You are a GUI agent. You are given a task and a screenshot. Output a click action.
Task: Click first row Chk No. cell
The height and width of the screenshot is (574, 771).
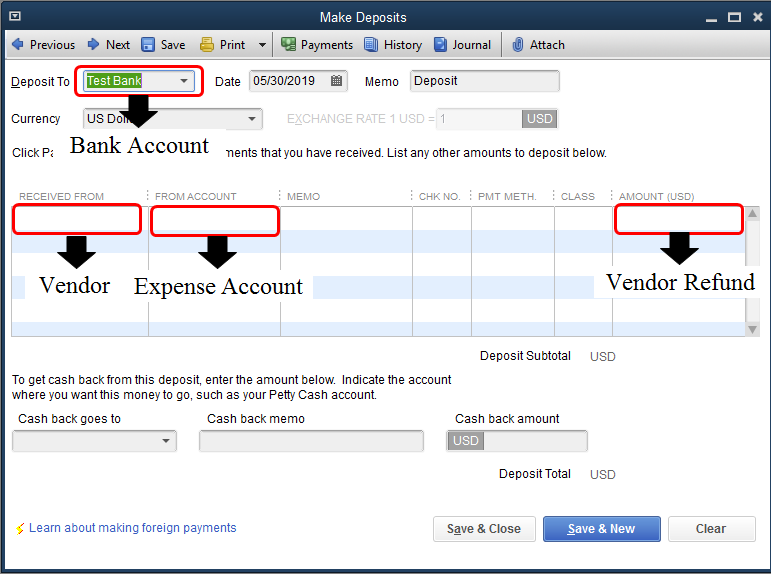[442, 218]
